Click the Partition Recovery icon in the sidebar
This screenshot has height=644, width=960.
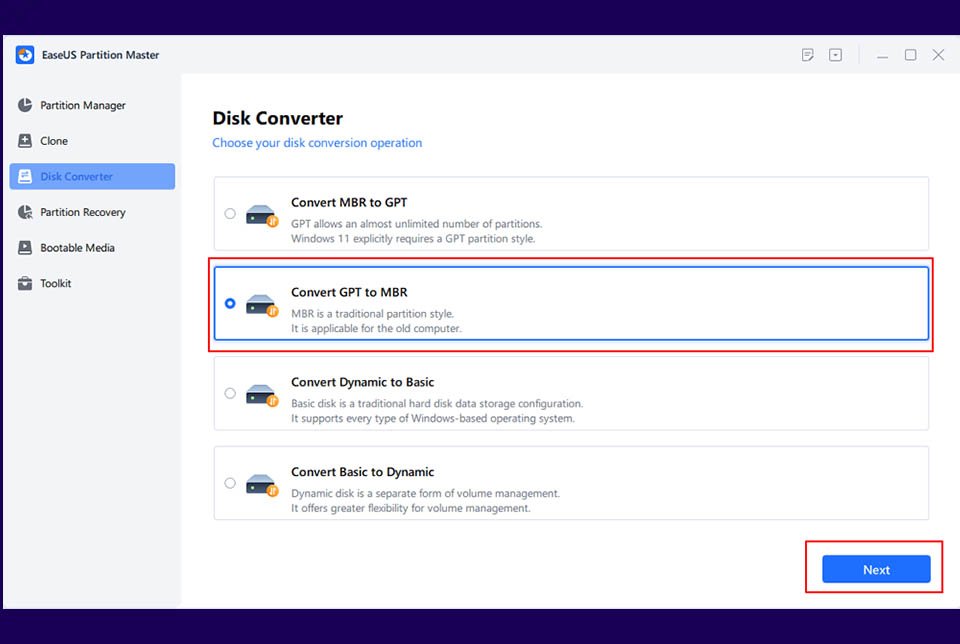(25, 212)
